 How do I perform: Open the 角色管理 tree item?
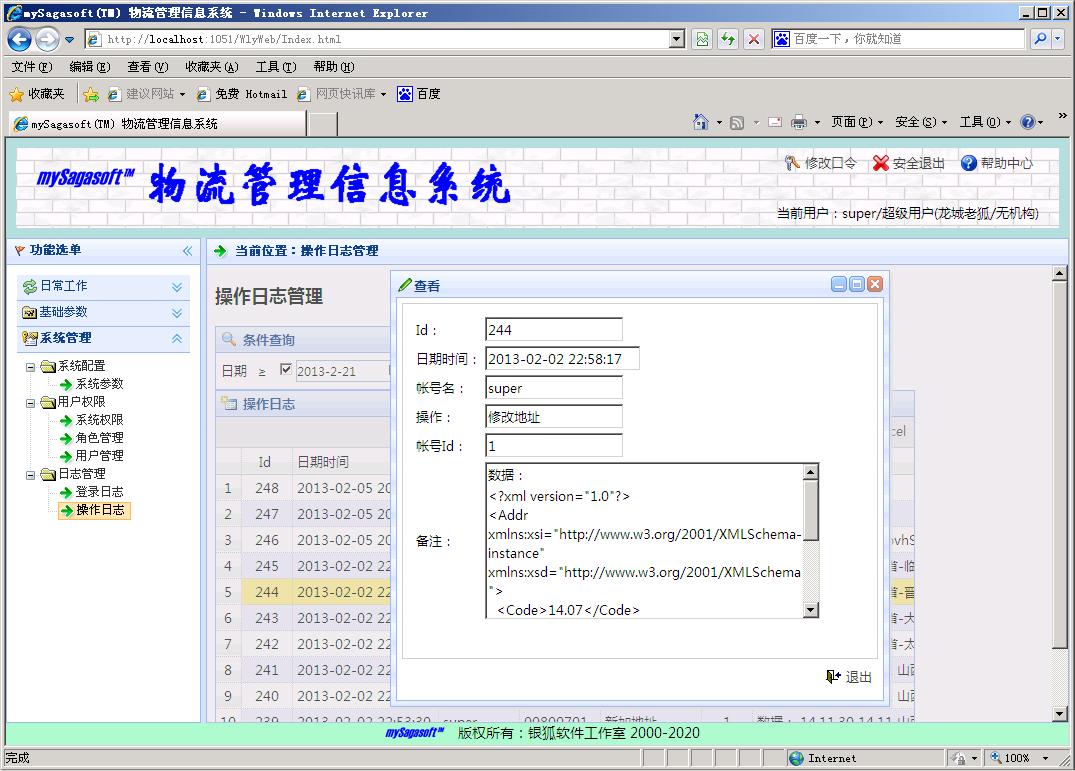point(99,437)
